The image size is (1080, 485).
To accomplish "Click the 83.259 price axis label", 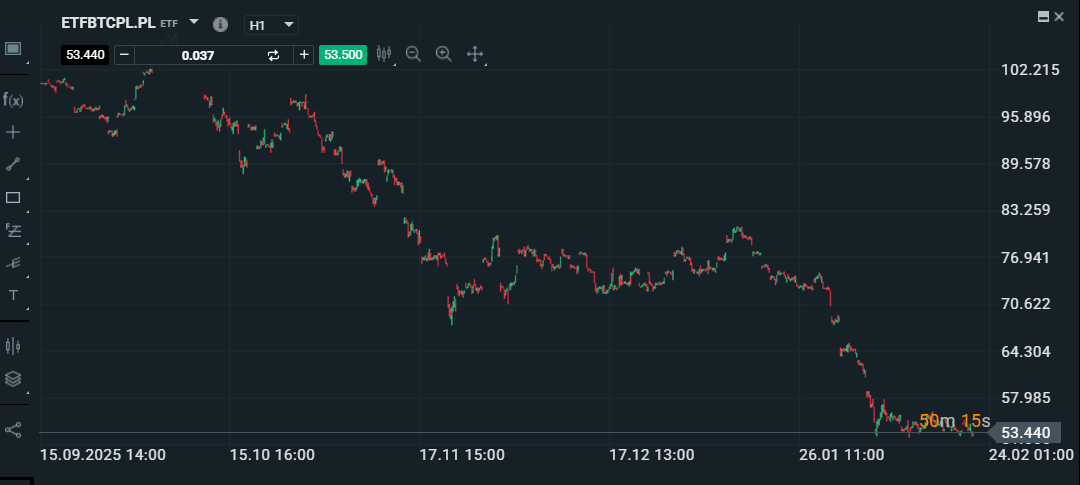I will 1025,210.
